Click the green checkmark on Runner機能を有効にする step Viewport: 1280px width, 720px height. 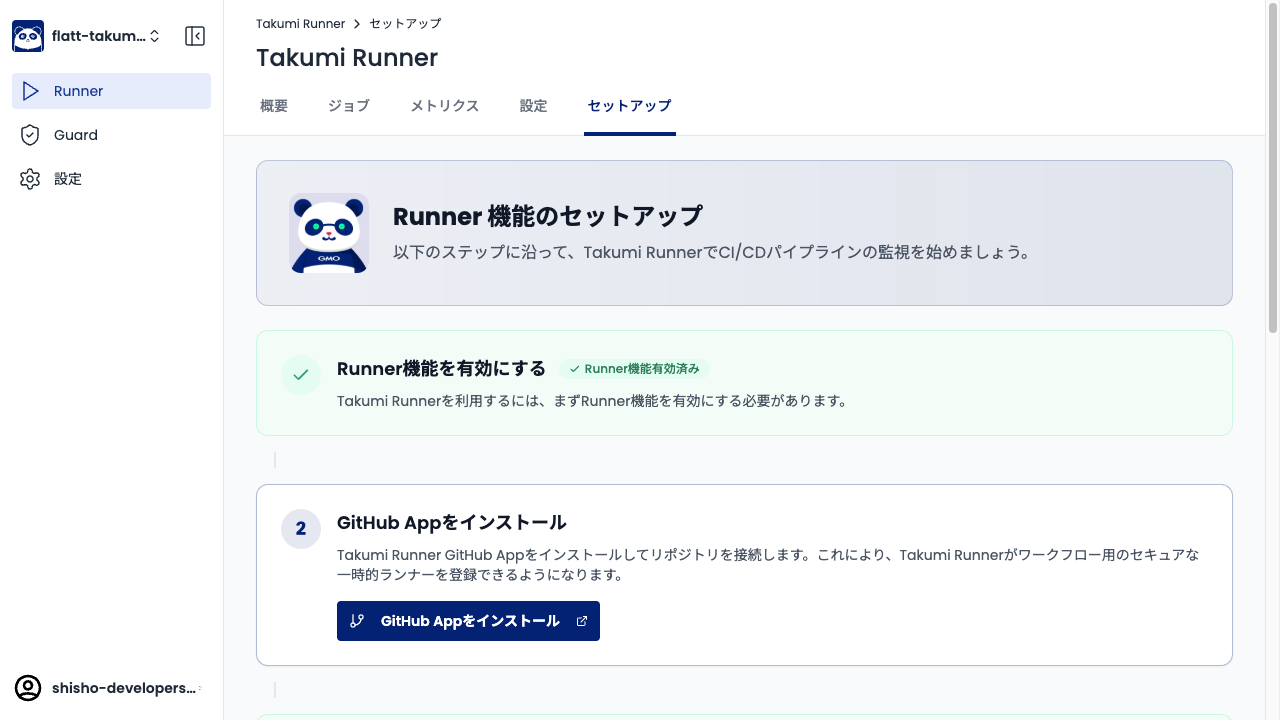click(301, 375)
